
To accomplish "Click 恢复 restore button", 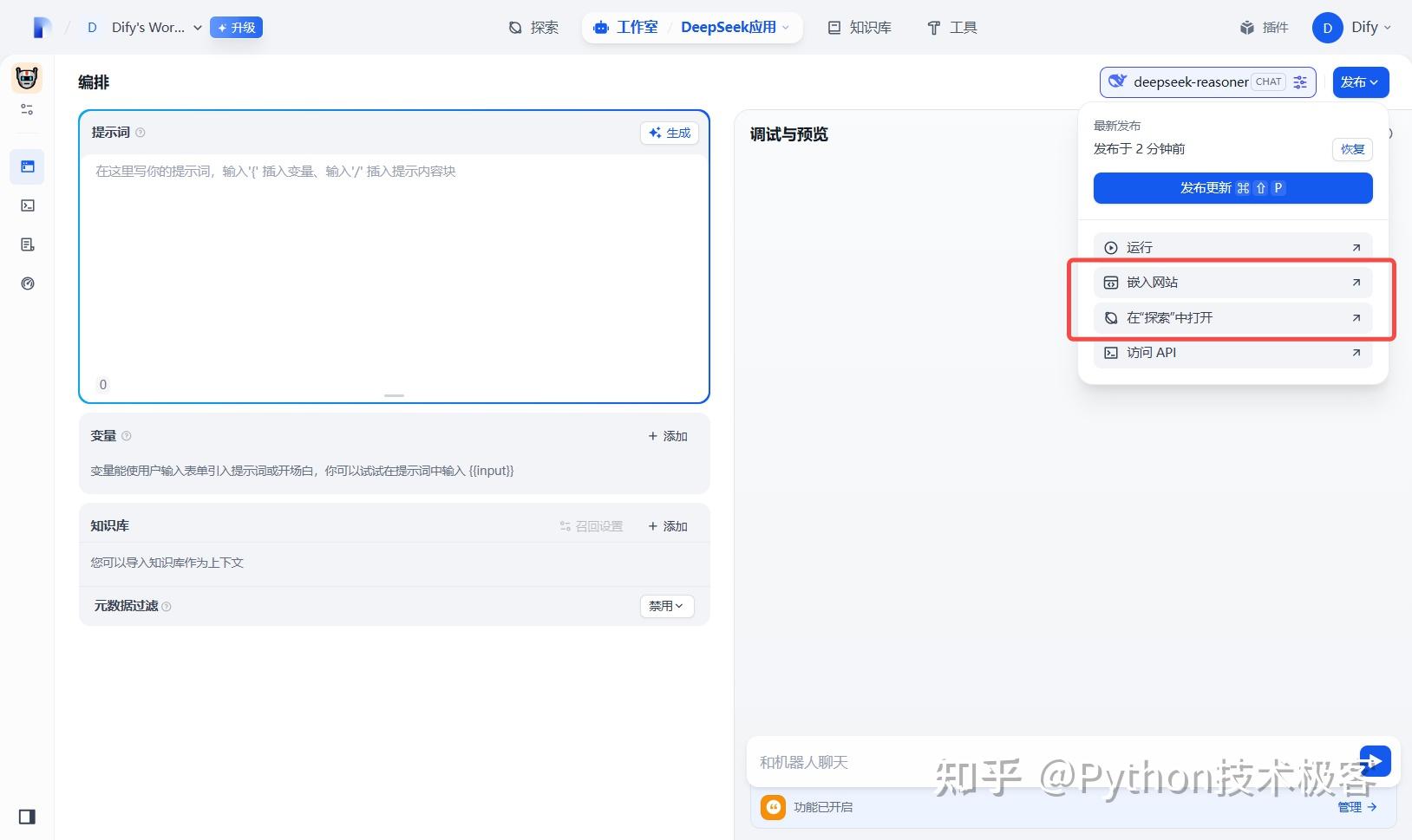I will click(x=1352, y=149).
